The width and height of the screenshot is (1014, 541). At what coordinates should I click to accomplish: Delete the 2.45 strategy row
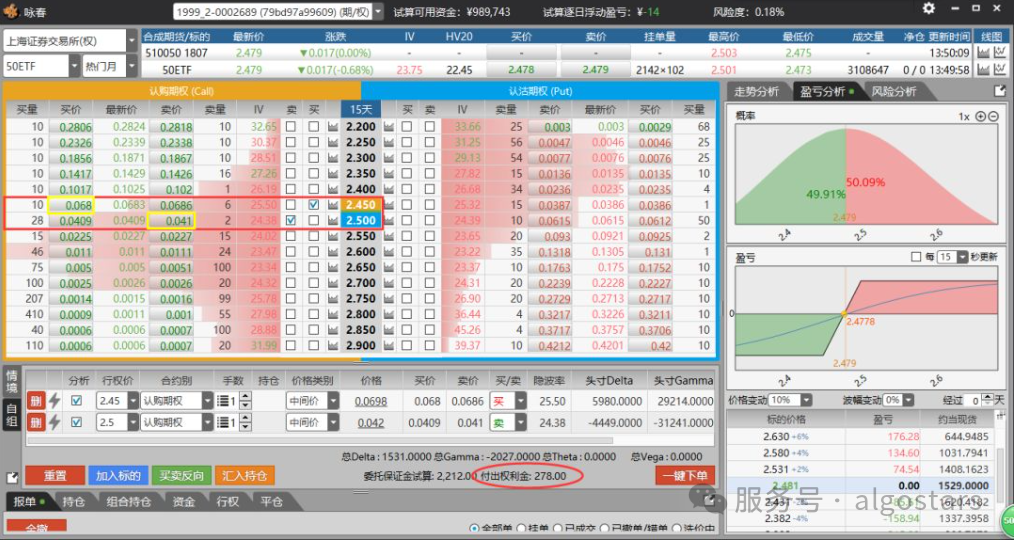click(34, 400)
